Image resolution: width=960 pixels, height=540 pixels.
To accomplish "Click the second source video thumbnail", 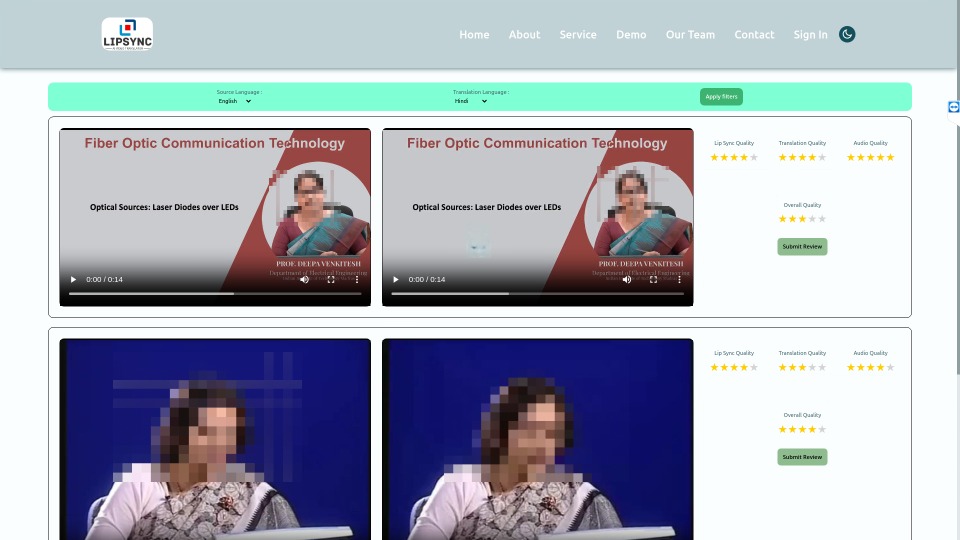I will point(215,439).
